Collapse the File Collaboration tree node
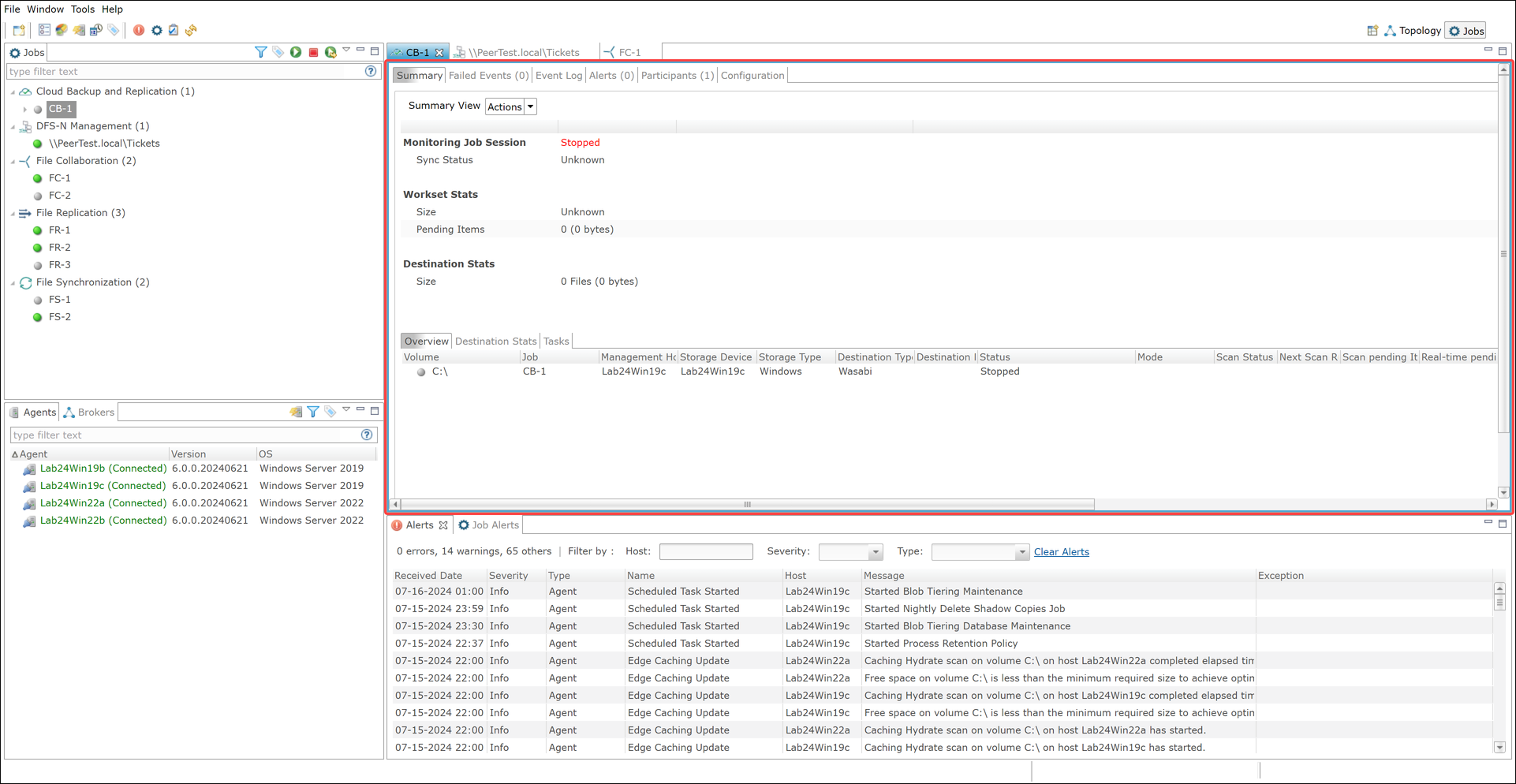The height and width of the screenshot is (784, 1516). click(13, 161)
